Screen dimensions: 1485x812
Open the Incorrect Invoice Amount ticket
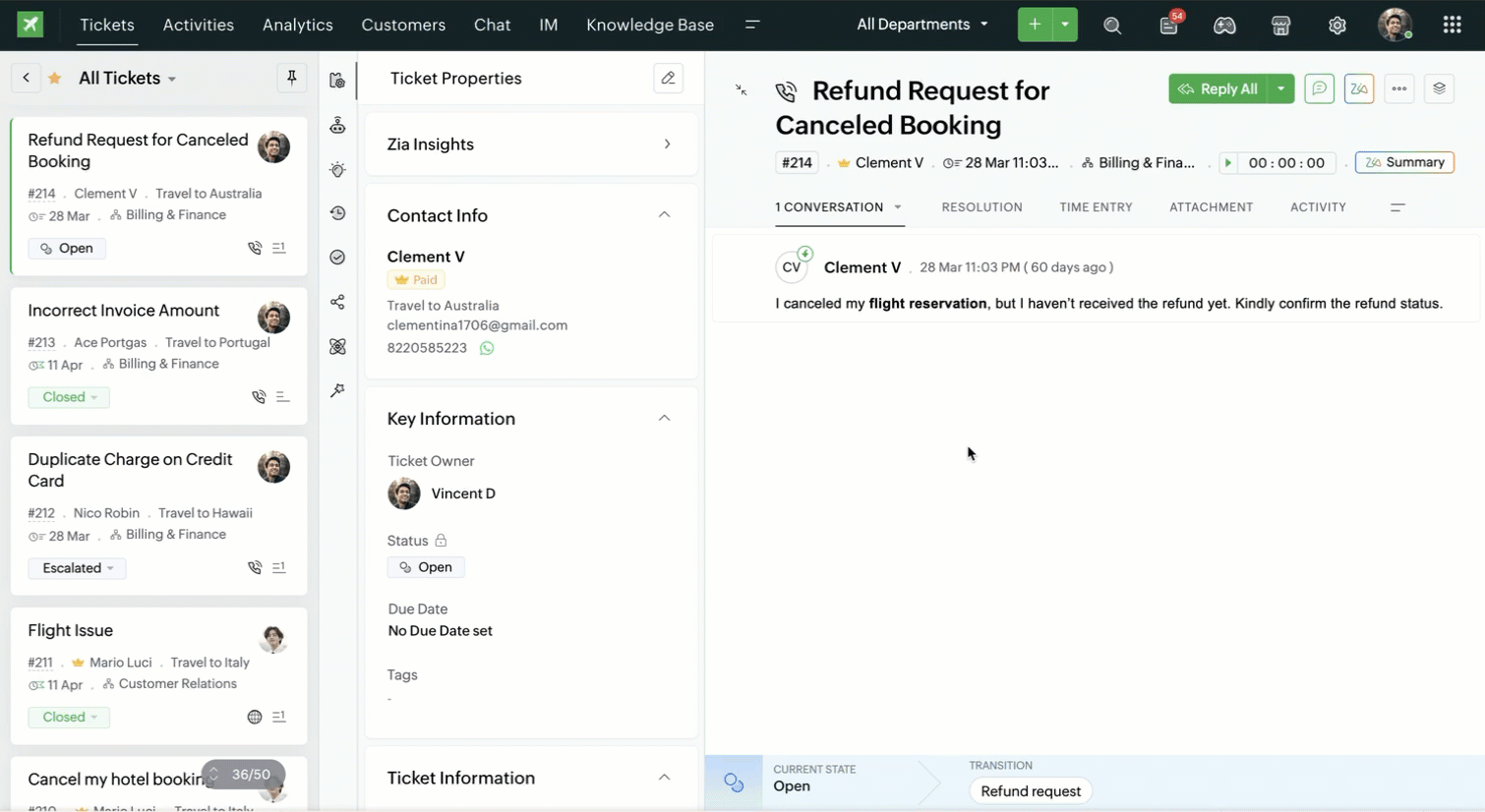click(123, 311)
